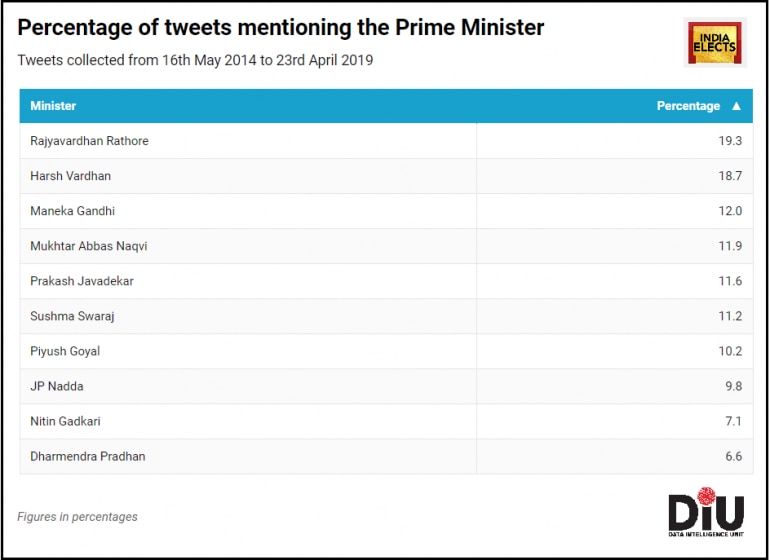
Task: Select the Harsh Vardhan row
Action: tap(70, 176)
